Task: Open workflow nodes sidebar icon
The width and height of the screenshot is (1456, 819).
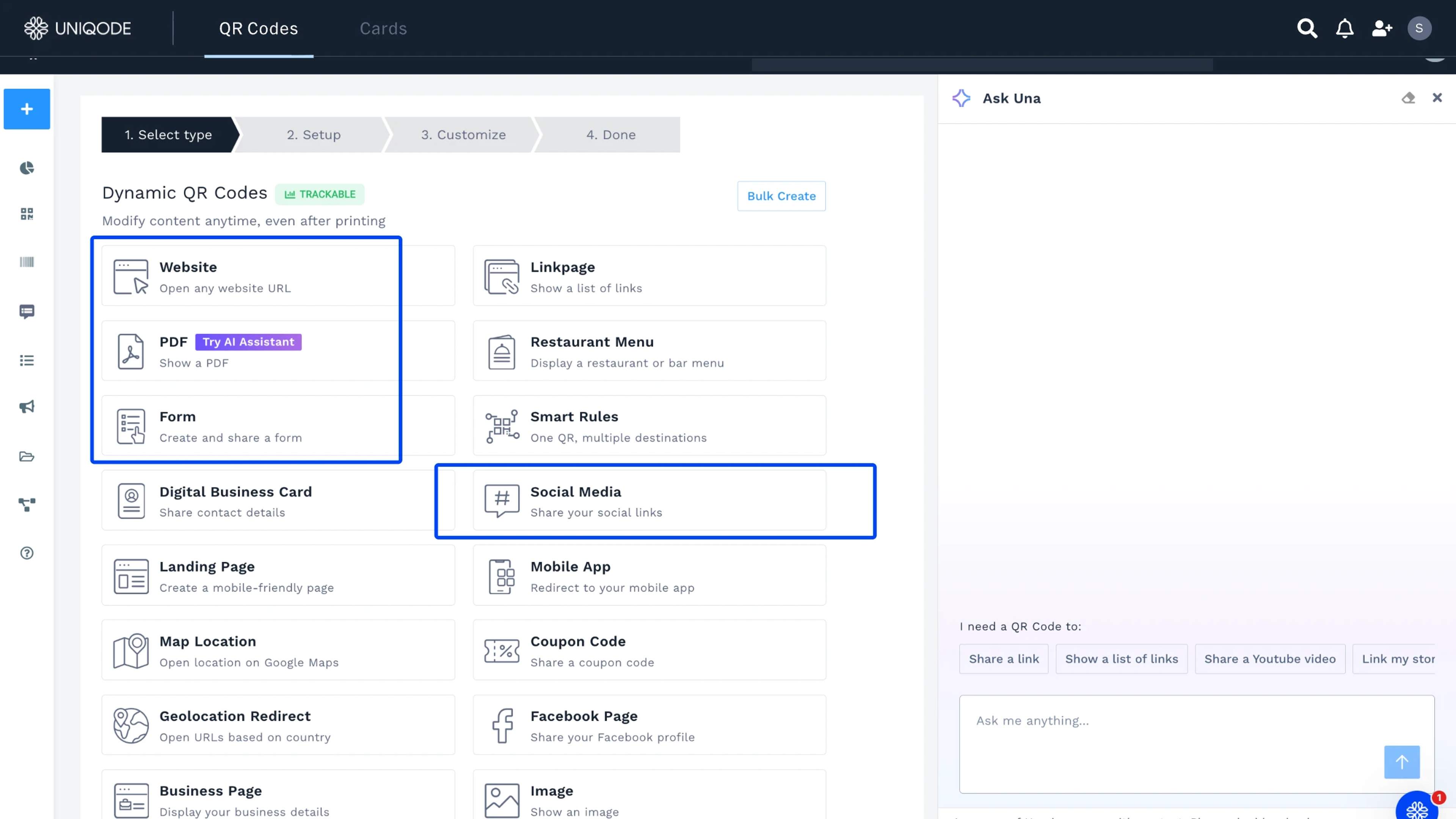Action: pos(27,505)
